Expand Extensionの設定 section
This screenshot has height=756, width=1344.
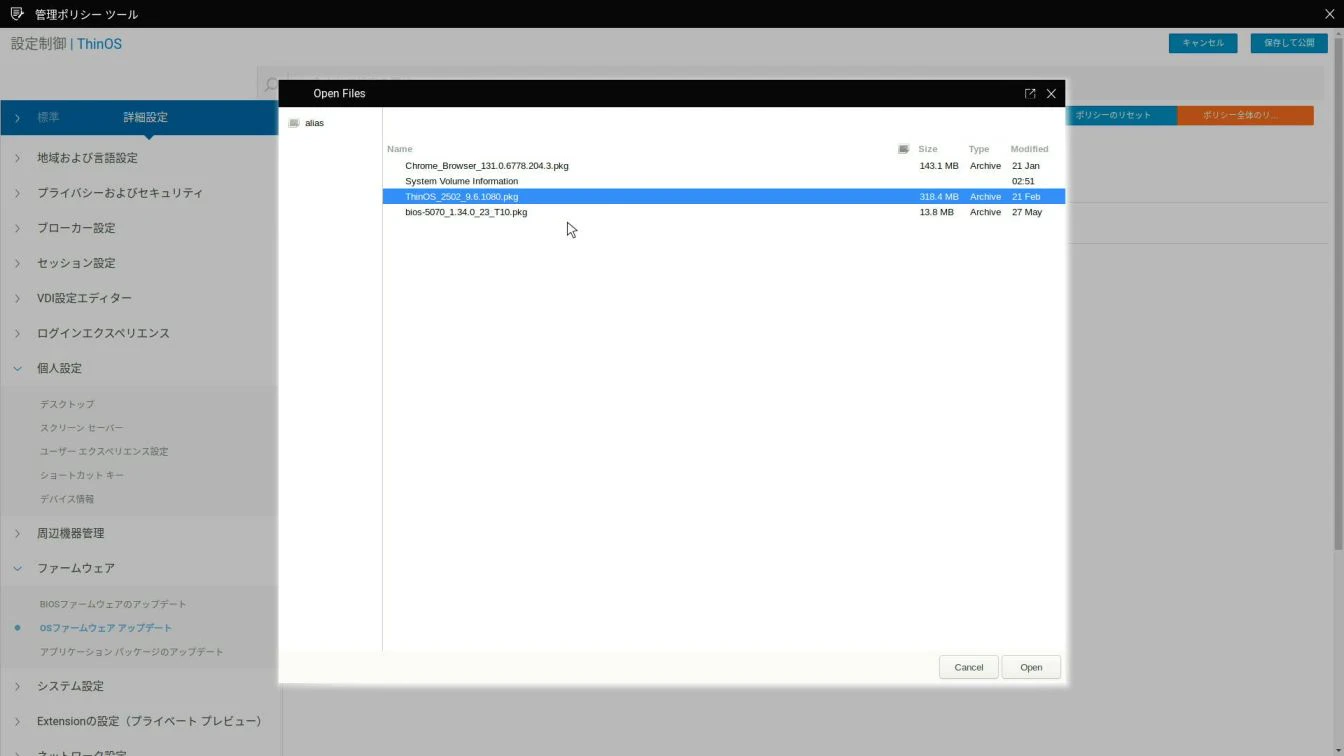point(17,721)
